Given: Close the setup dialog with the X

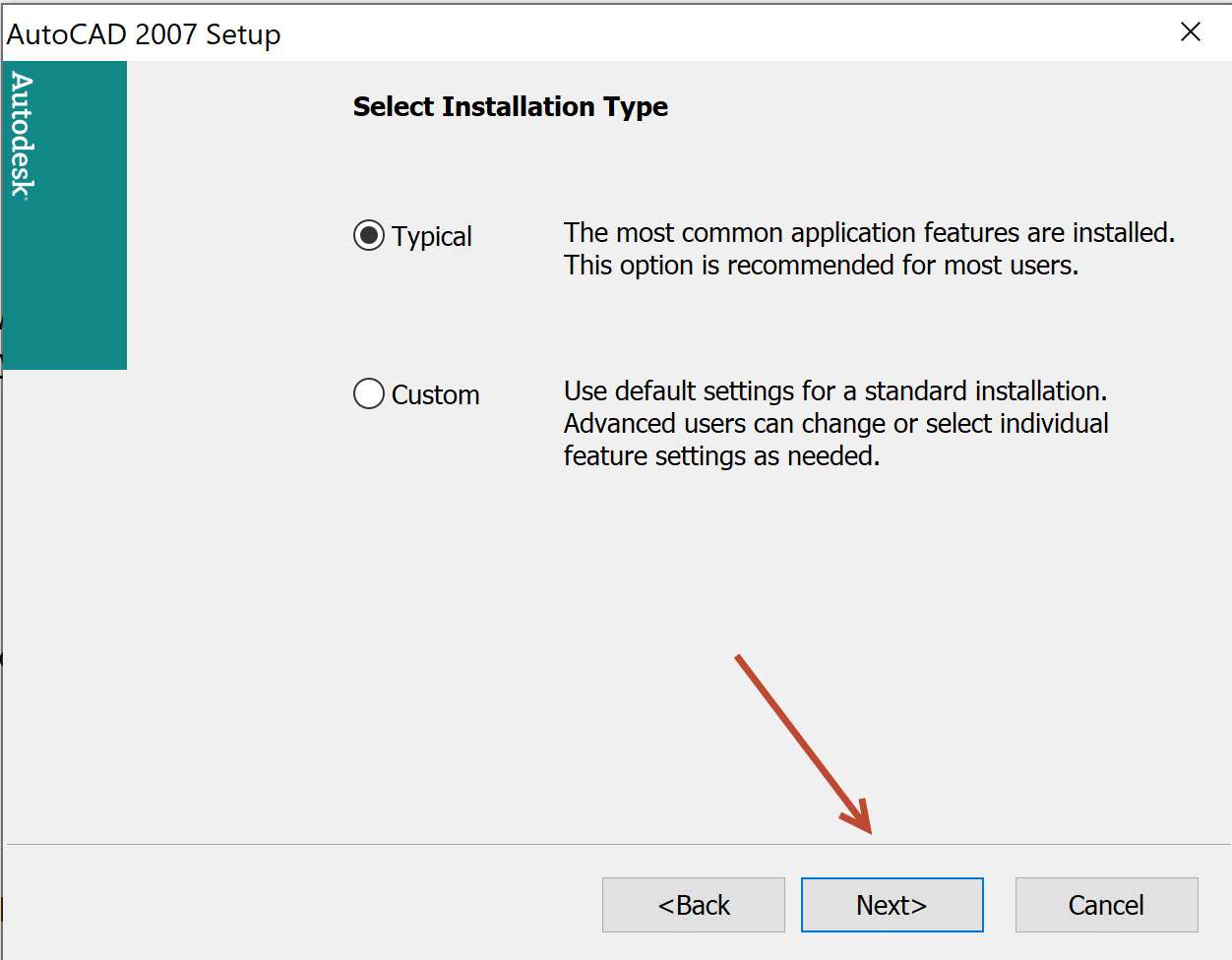Looking at the screenshot, I should 1191,32.
